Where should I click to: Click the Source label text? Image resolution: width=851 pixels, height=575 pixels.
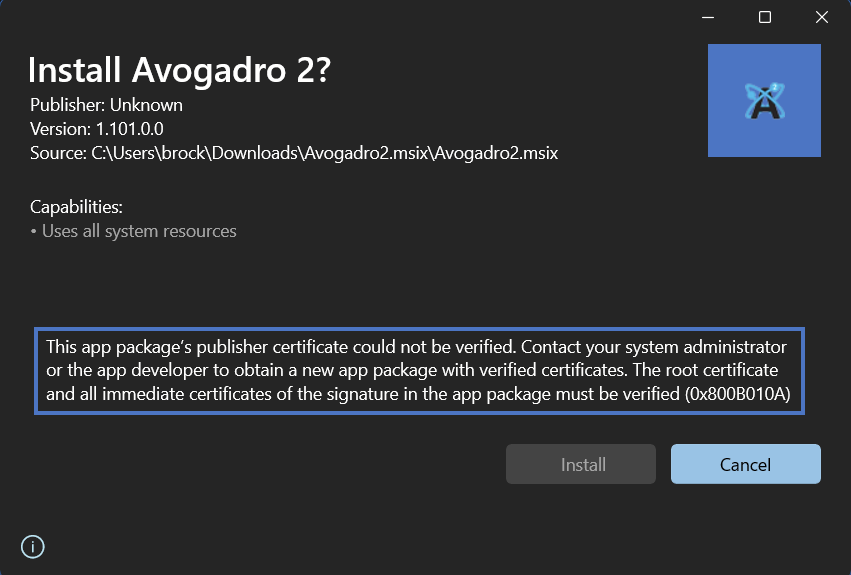[x=57, y=153]
